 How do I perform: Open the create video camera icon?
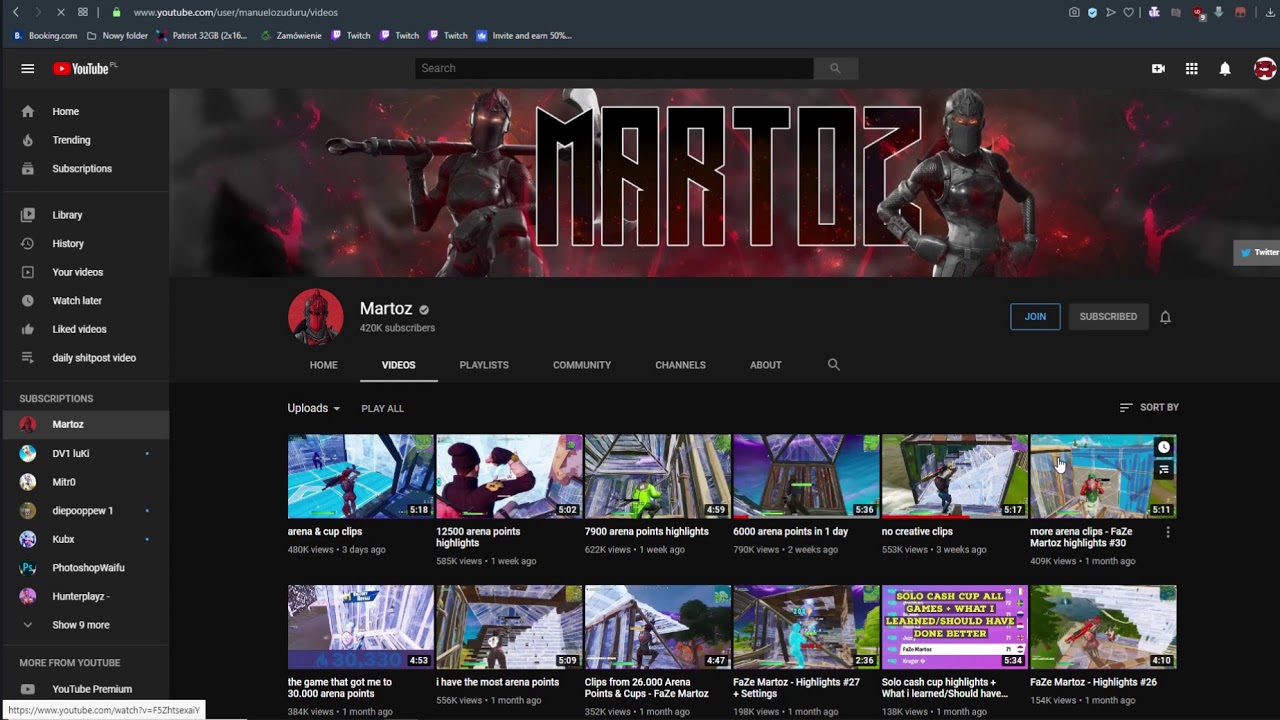coord(1158,69)
